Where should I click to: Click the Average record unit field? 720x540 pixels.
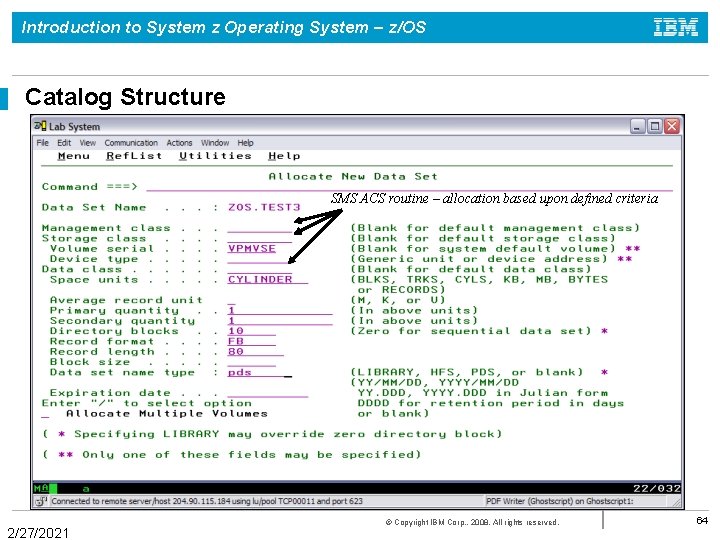[231, 300]
